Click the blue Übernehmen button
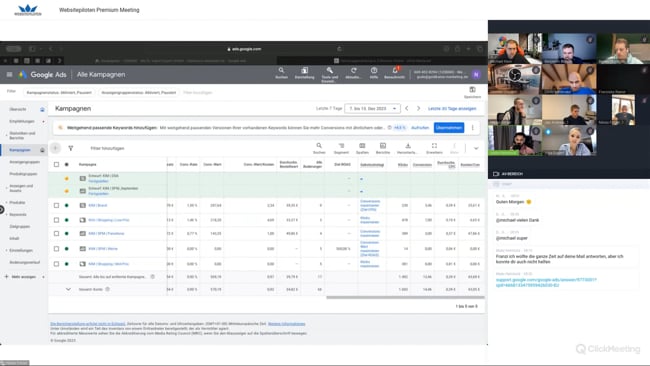The image size is (650, 366). click(x=449, y=128)
